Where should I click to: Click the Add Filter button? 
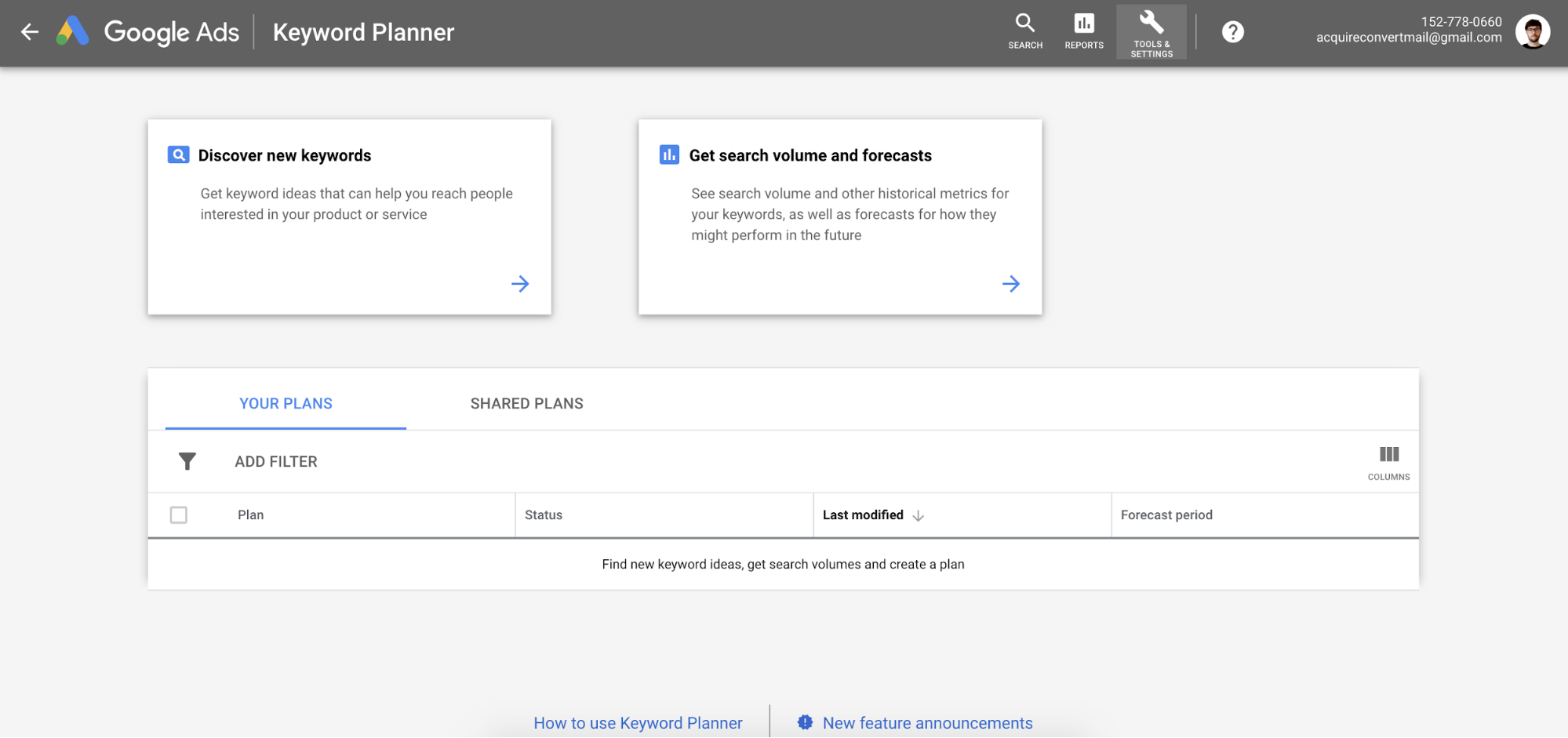[x=275, y=462]
